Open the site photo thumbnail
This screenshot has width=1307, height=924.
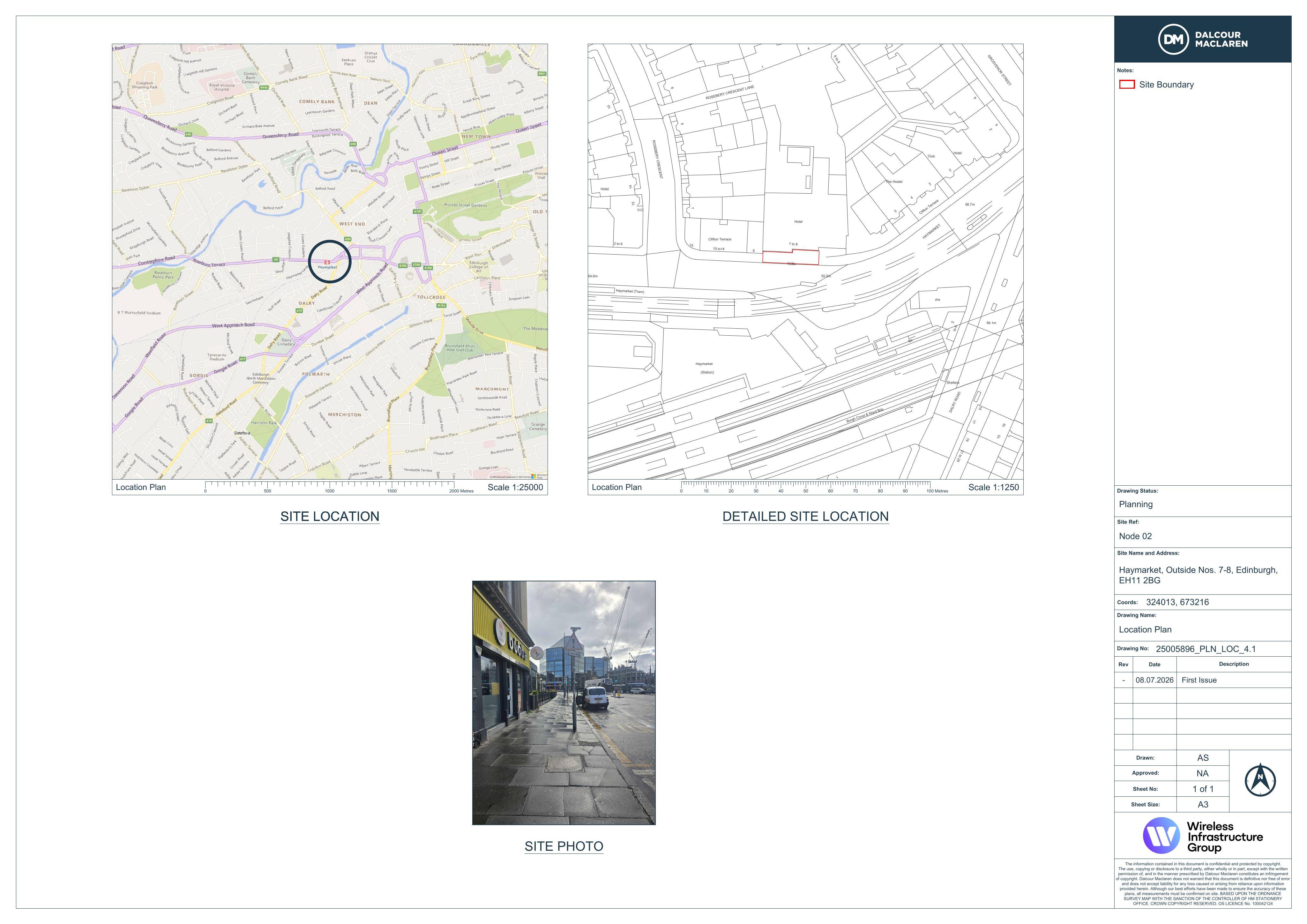point(564,703)
